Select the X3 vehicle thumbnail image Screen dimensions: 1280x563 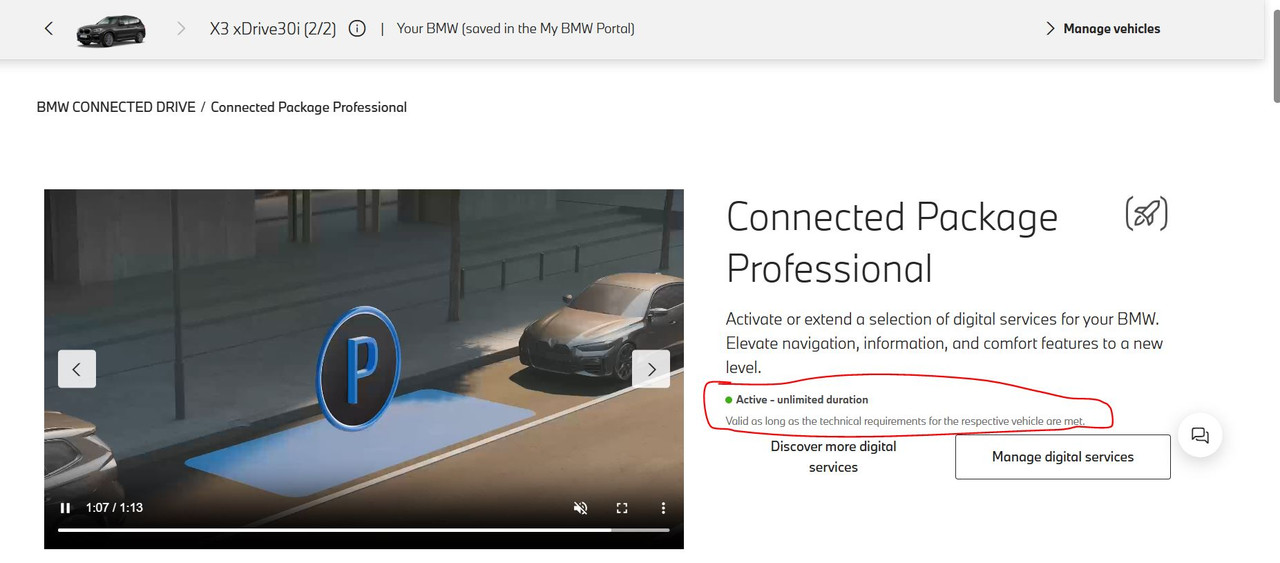point(111,30)
